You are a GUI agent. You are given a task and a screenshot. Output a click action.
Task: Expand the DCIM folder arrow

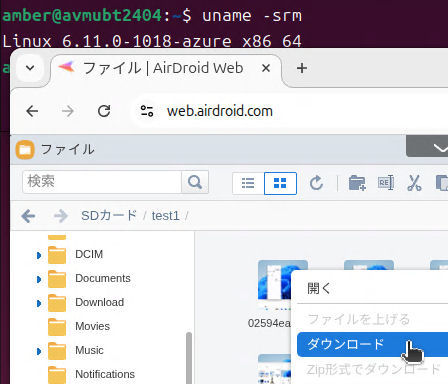point(39,255)
